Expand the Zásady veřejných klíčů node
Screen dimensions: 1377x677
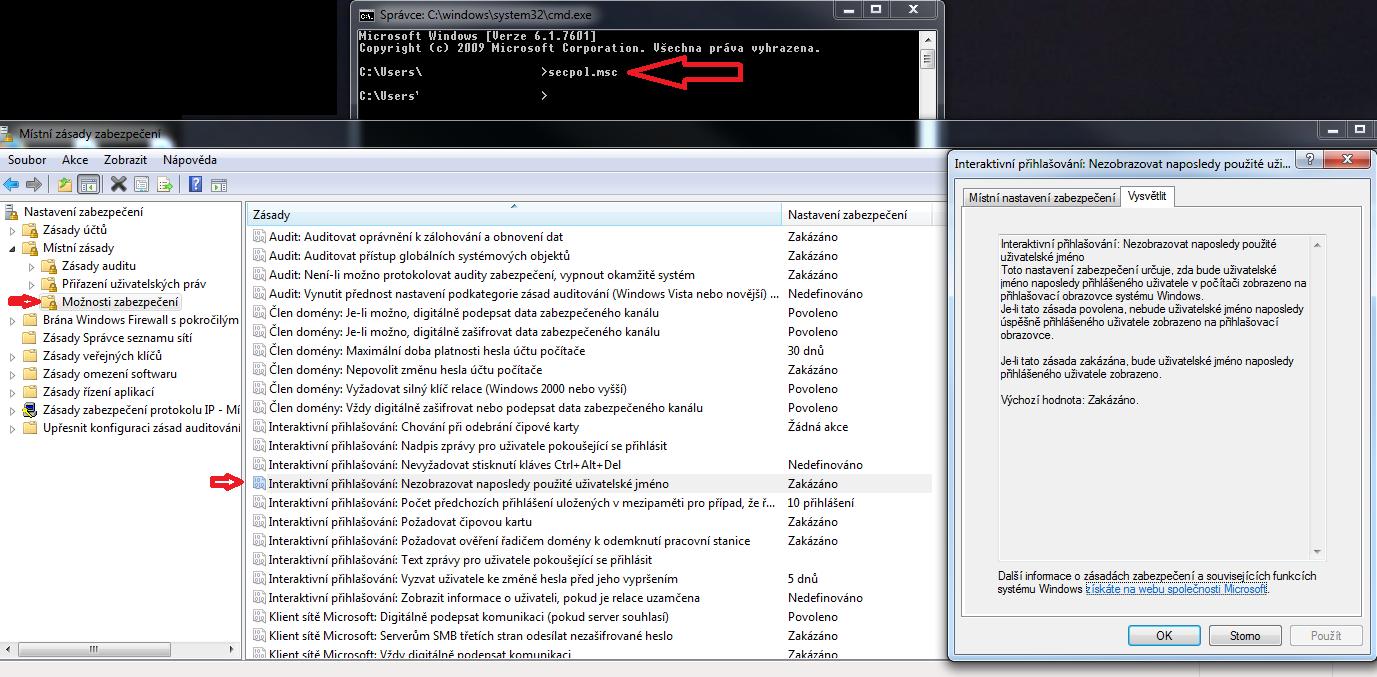pos(12,356)
